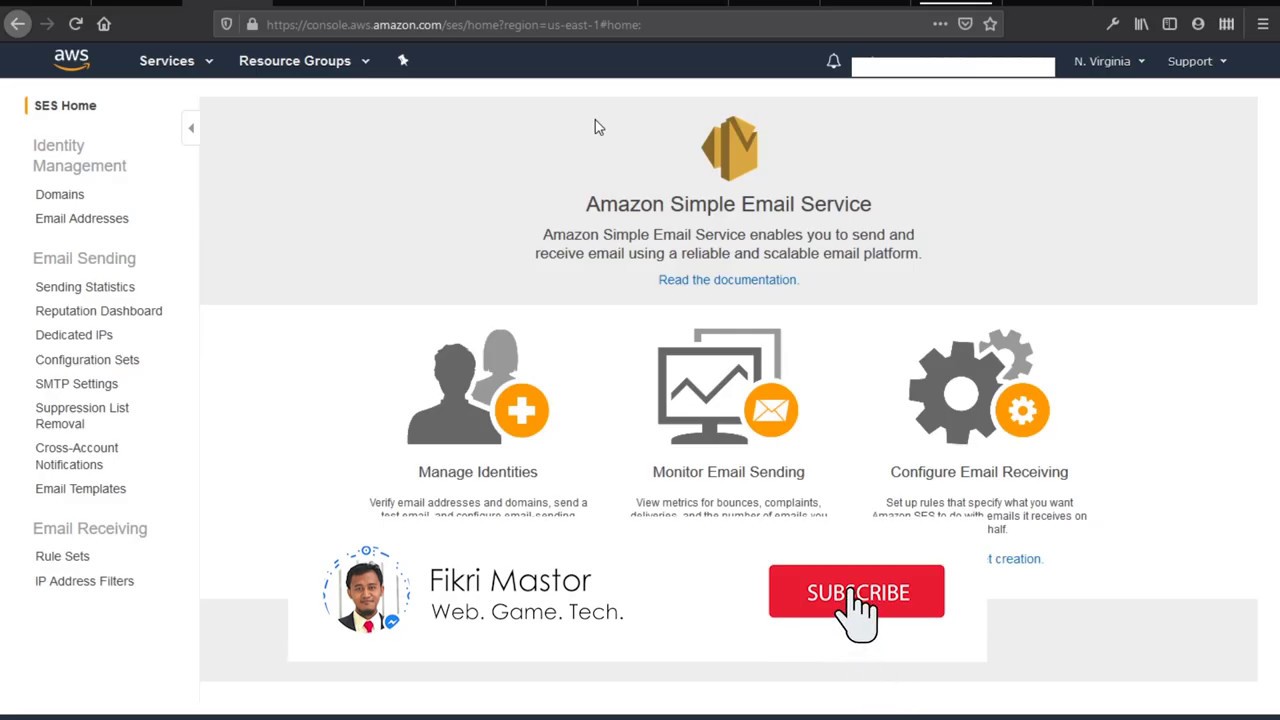Click the fence-shaped extension icon
The height and width of the screenshot is (720, 1280).
point(1226,24)
